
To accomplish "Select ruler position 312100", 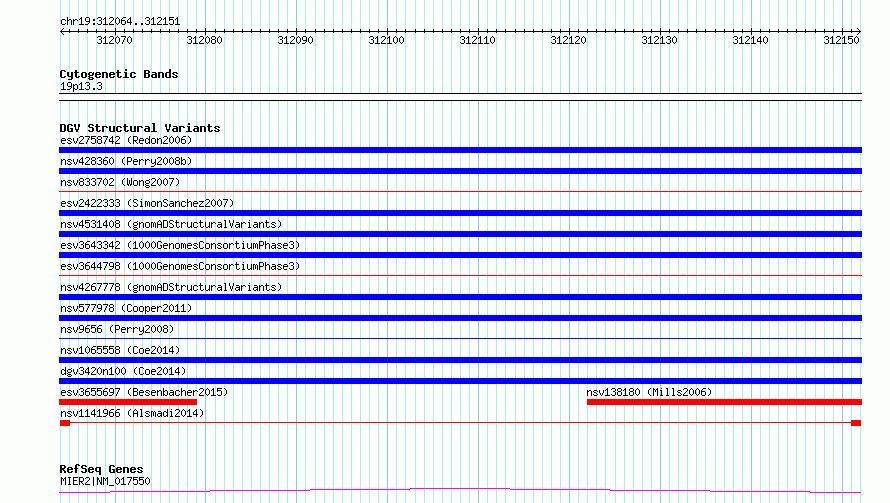I will click(387, 40).
